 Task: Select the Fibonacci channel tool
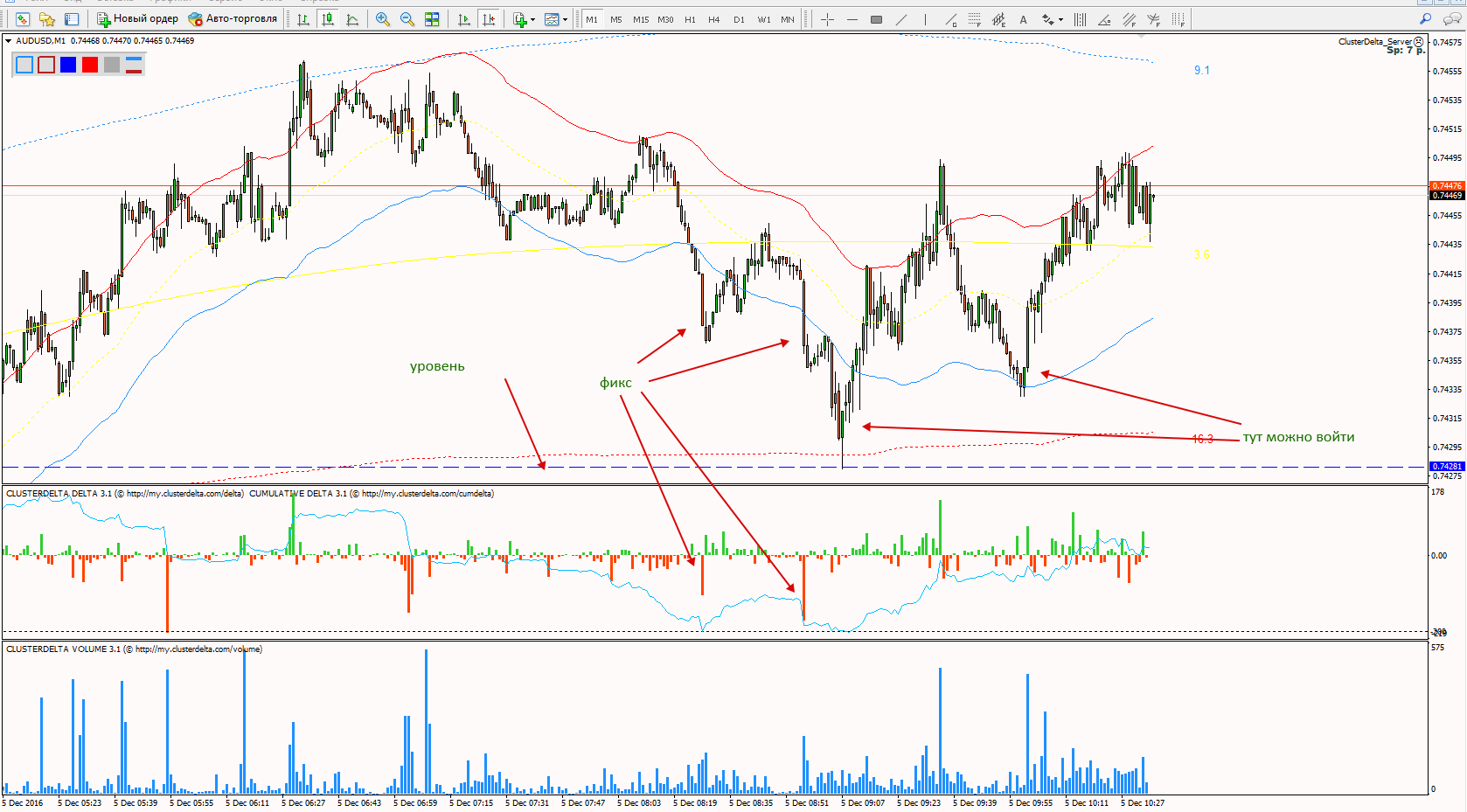1129,18
